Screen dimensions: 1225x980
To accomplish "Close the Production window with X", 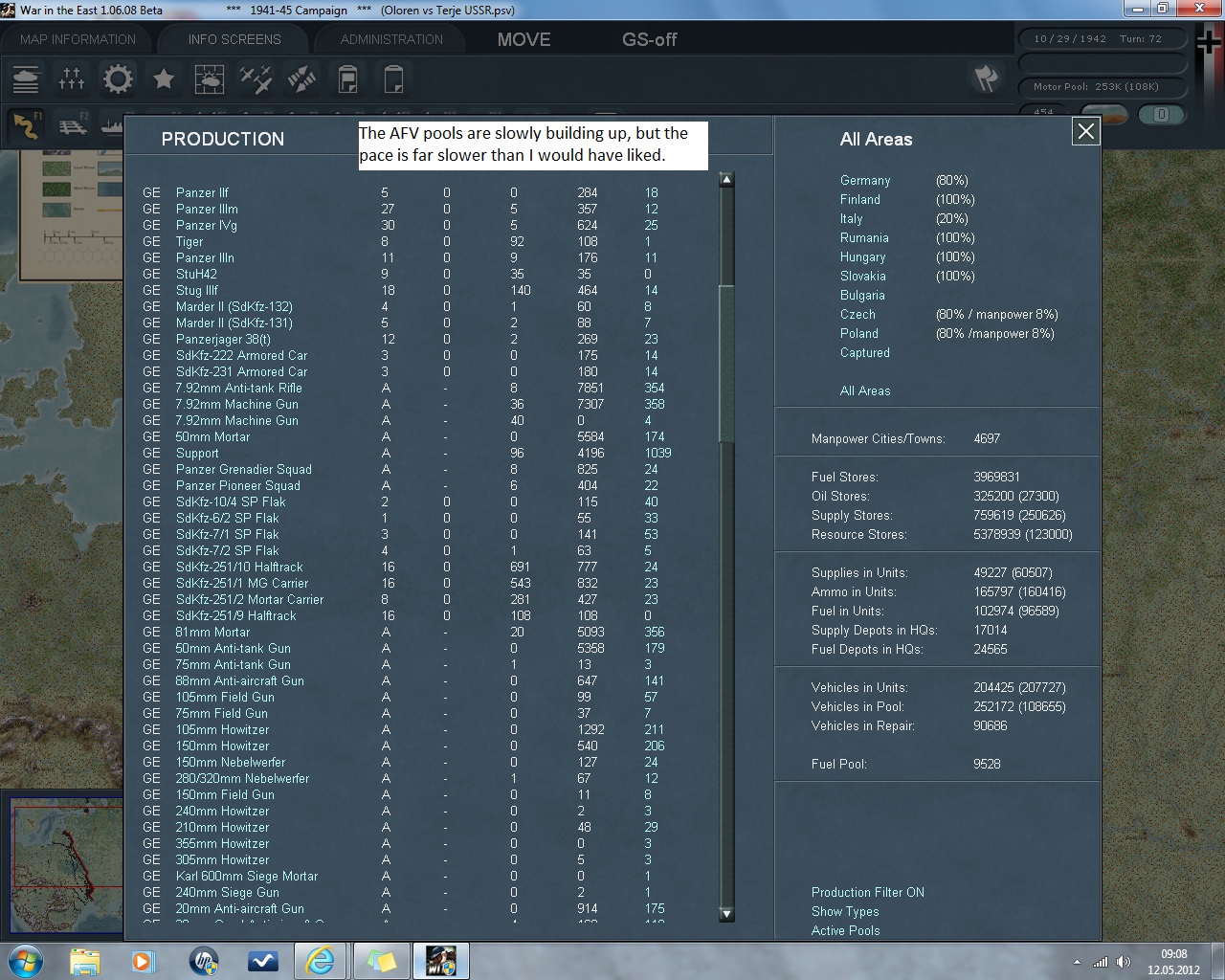I will pyautogui.click(x=1086, y=131).
